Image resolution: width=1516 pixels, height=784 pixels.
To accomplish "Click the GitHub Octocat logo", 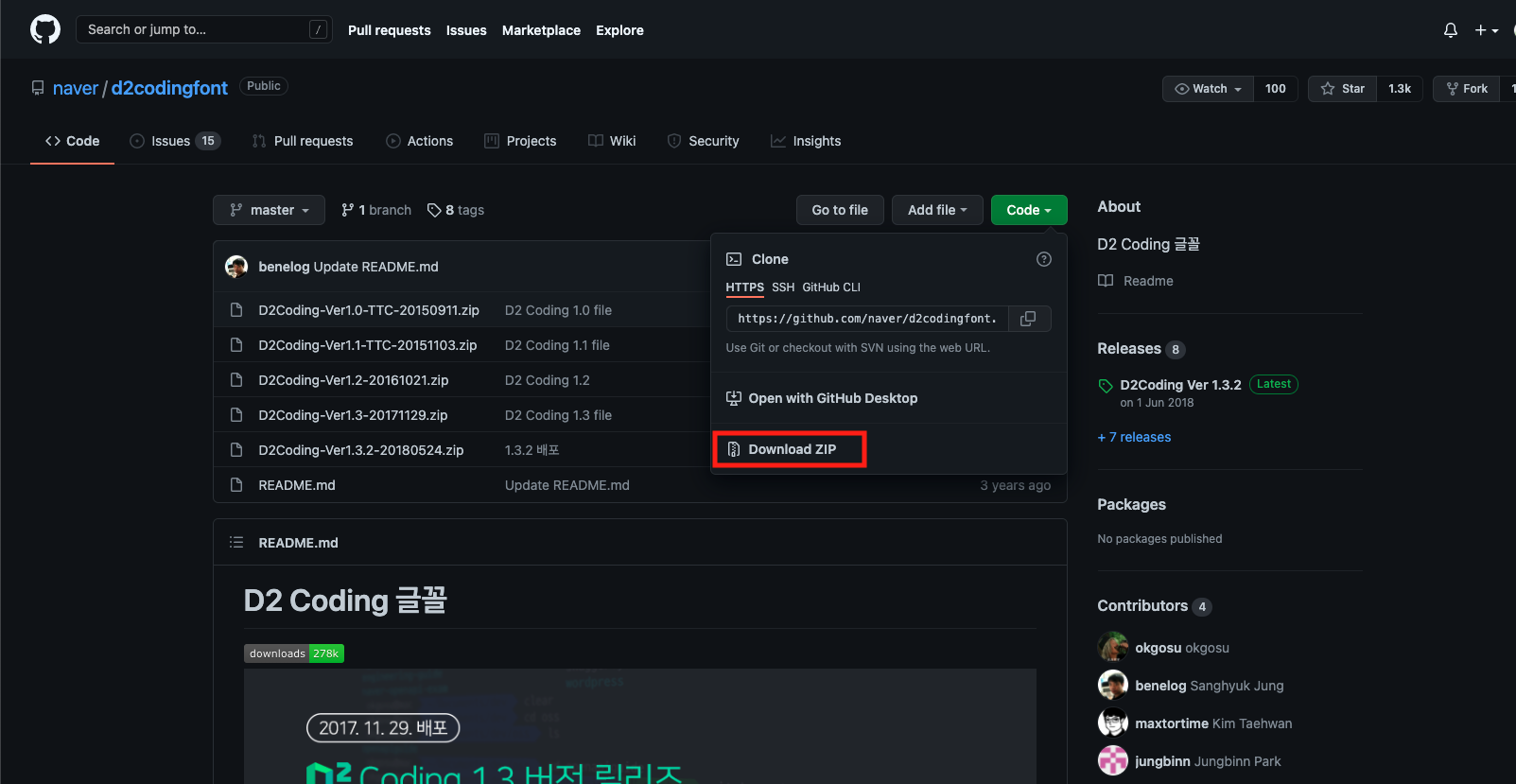I will 45,29.
